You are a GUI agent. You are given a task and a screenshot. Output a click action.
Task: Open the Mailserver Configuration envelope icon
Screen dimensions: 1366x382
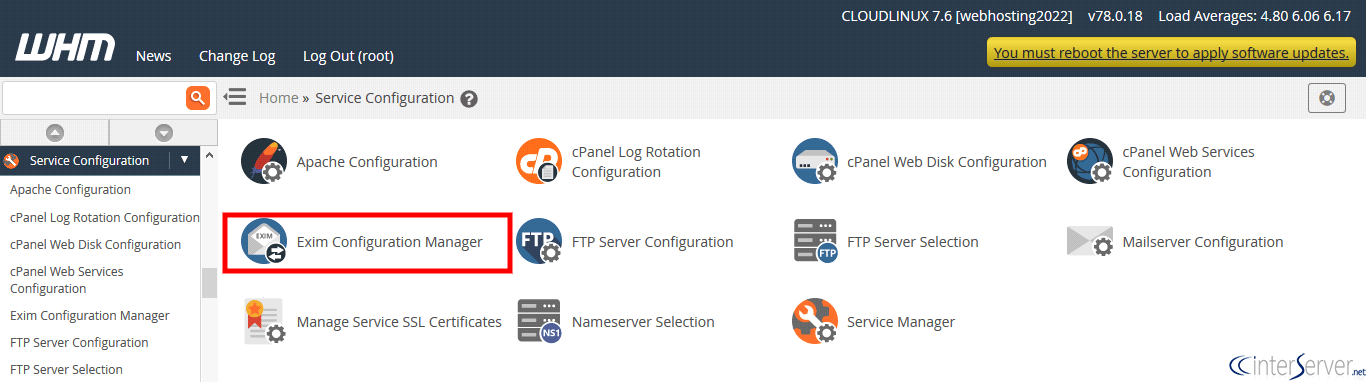(x=1089, y=242)
